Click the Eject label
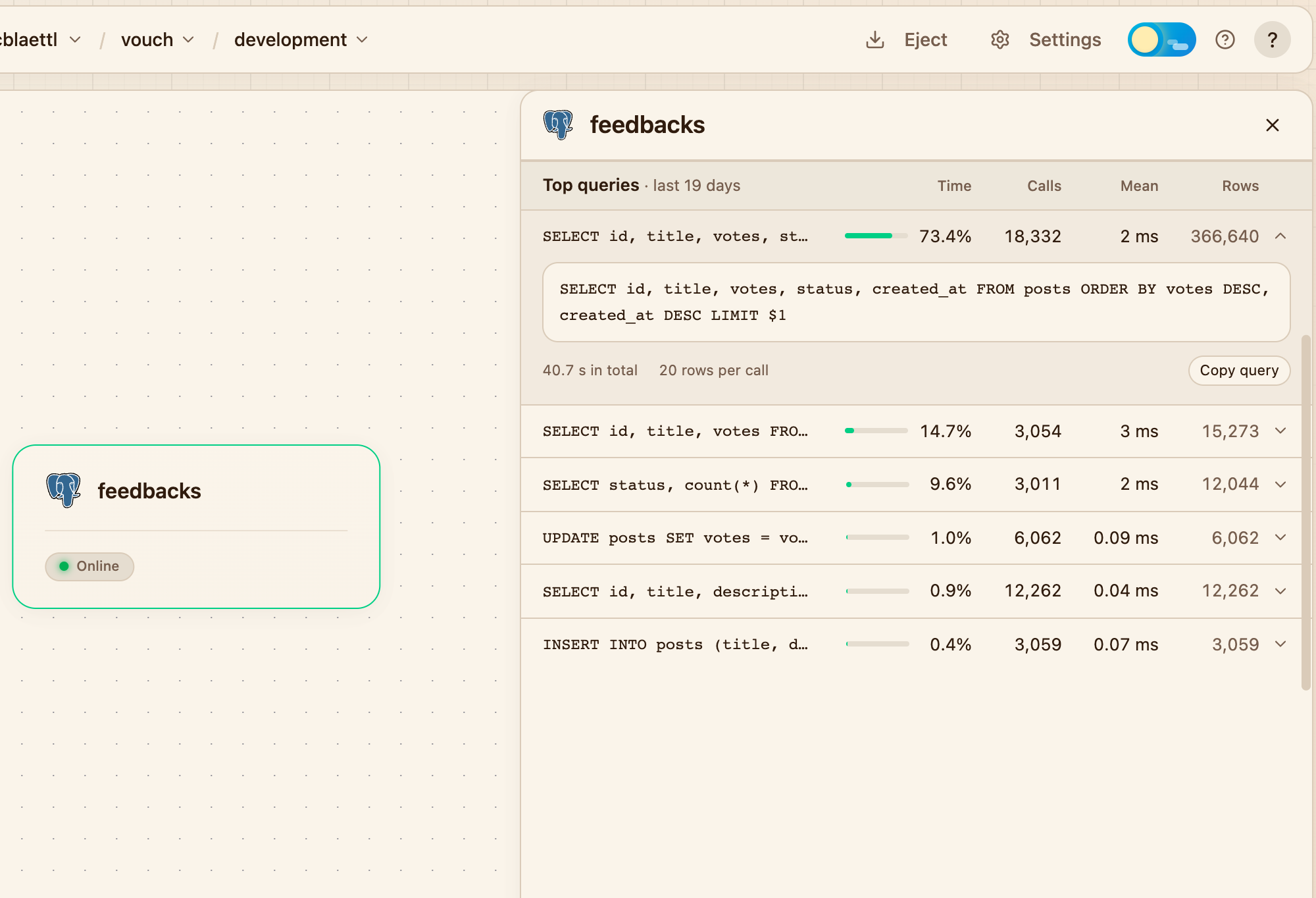This screenshot has width=1316, height=898. pyautogui.click(x=925, y=40)
